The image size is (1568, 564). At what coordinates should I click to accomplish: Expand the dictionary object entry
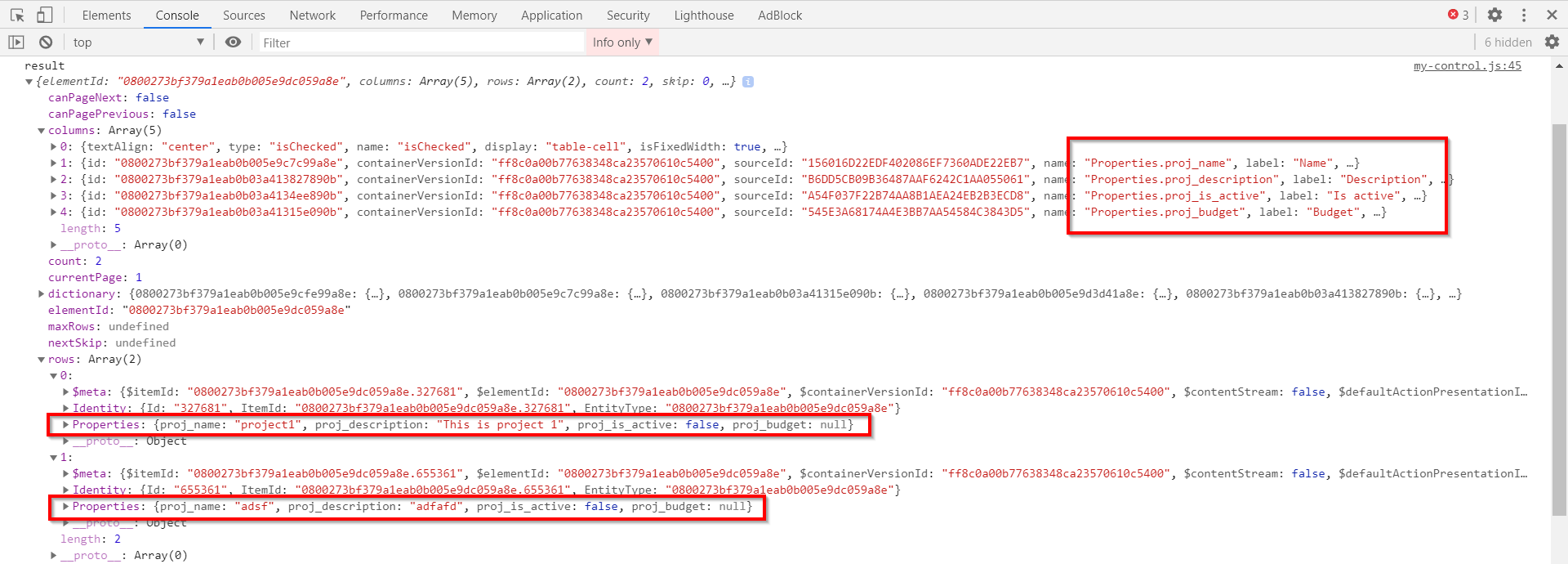click(x=42, y=294)
